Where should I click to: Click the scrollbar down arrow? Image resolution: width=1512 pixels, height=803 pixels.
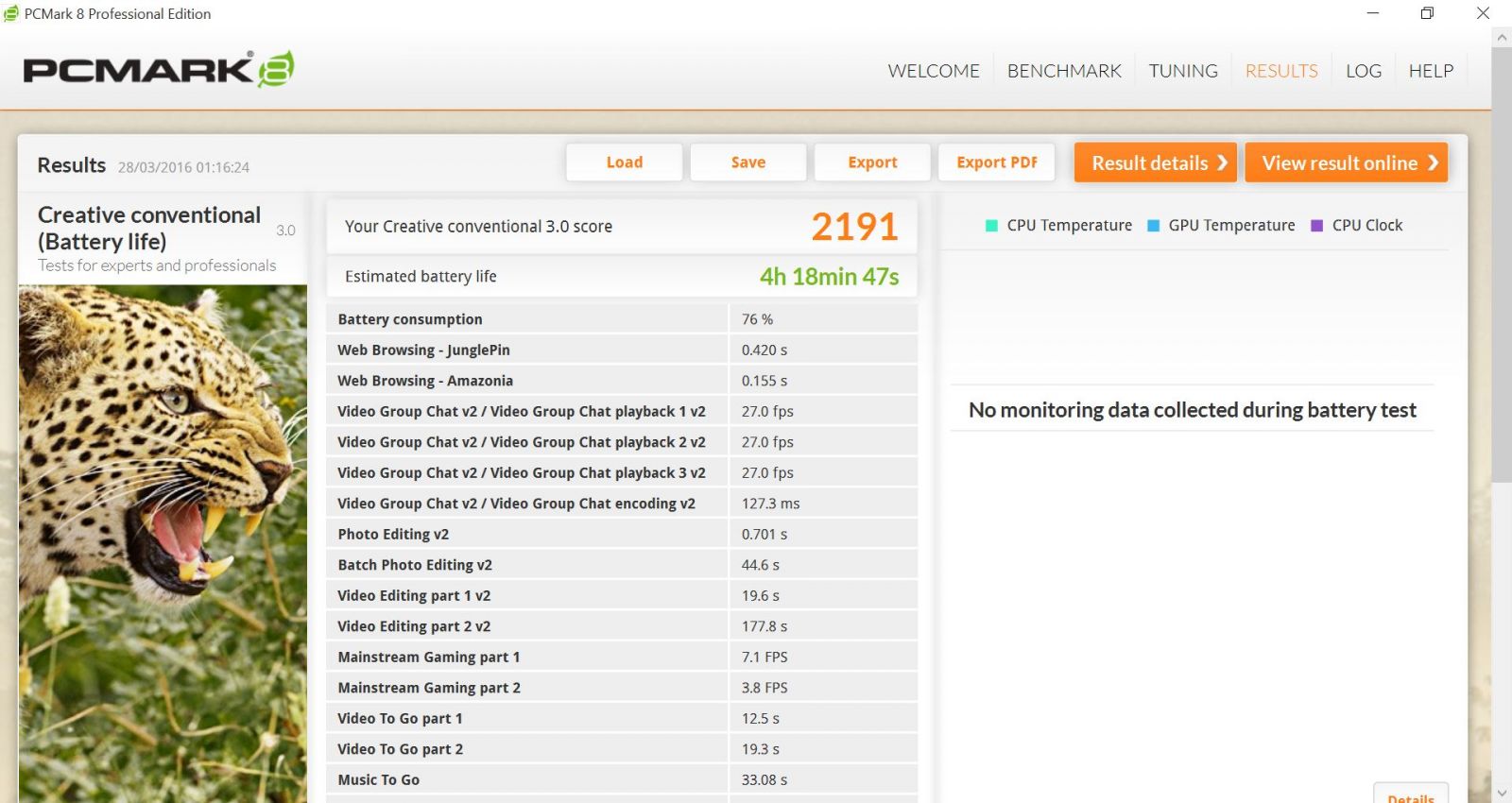[x=1501, y=793]
